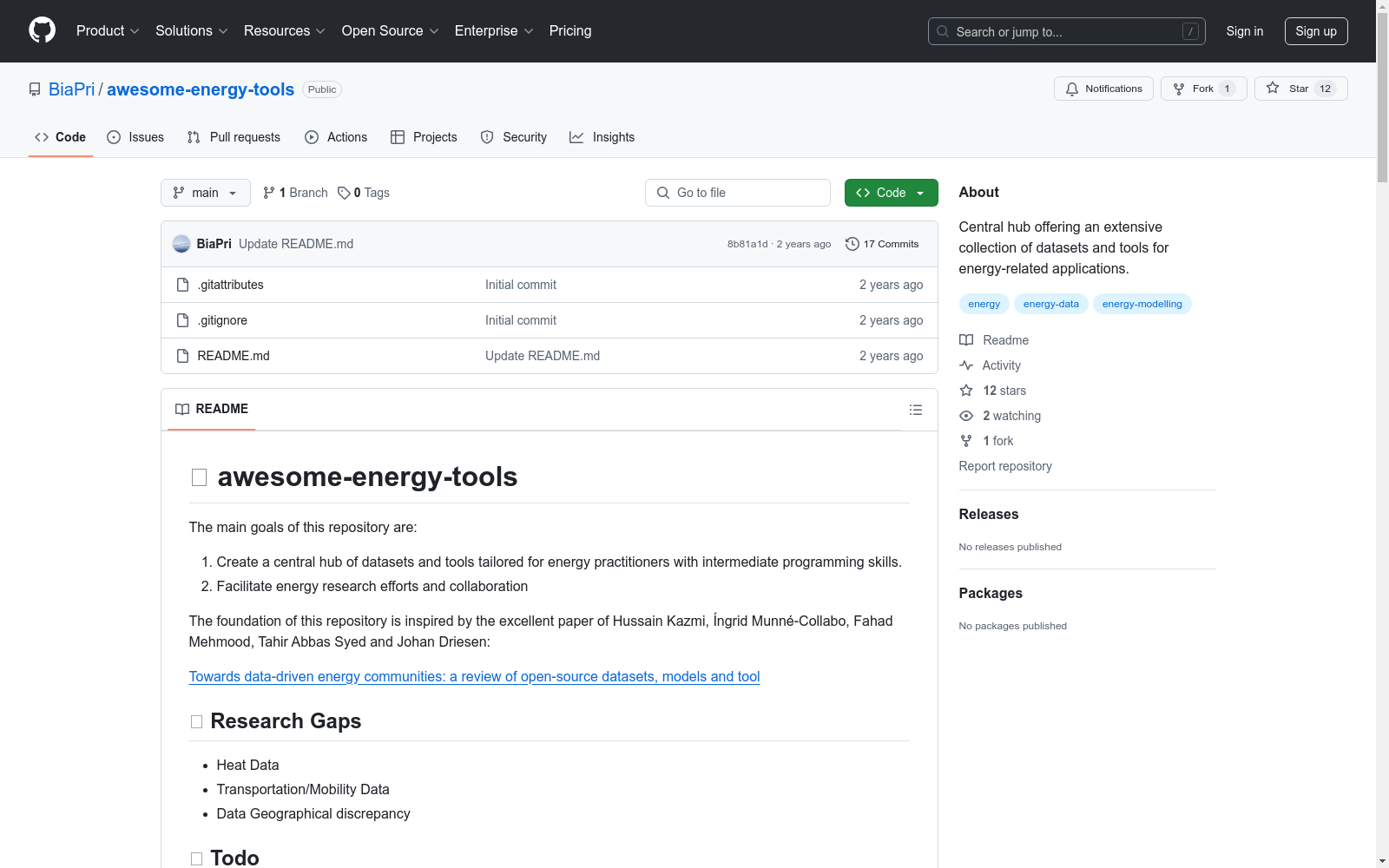Expand the Enterprise menu
1389x868 pixels.
click(494, 30)
